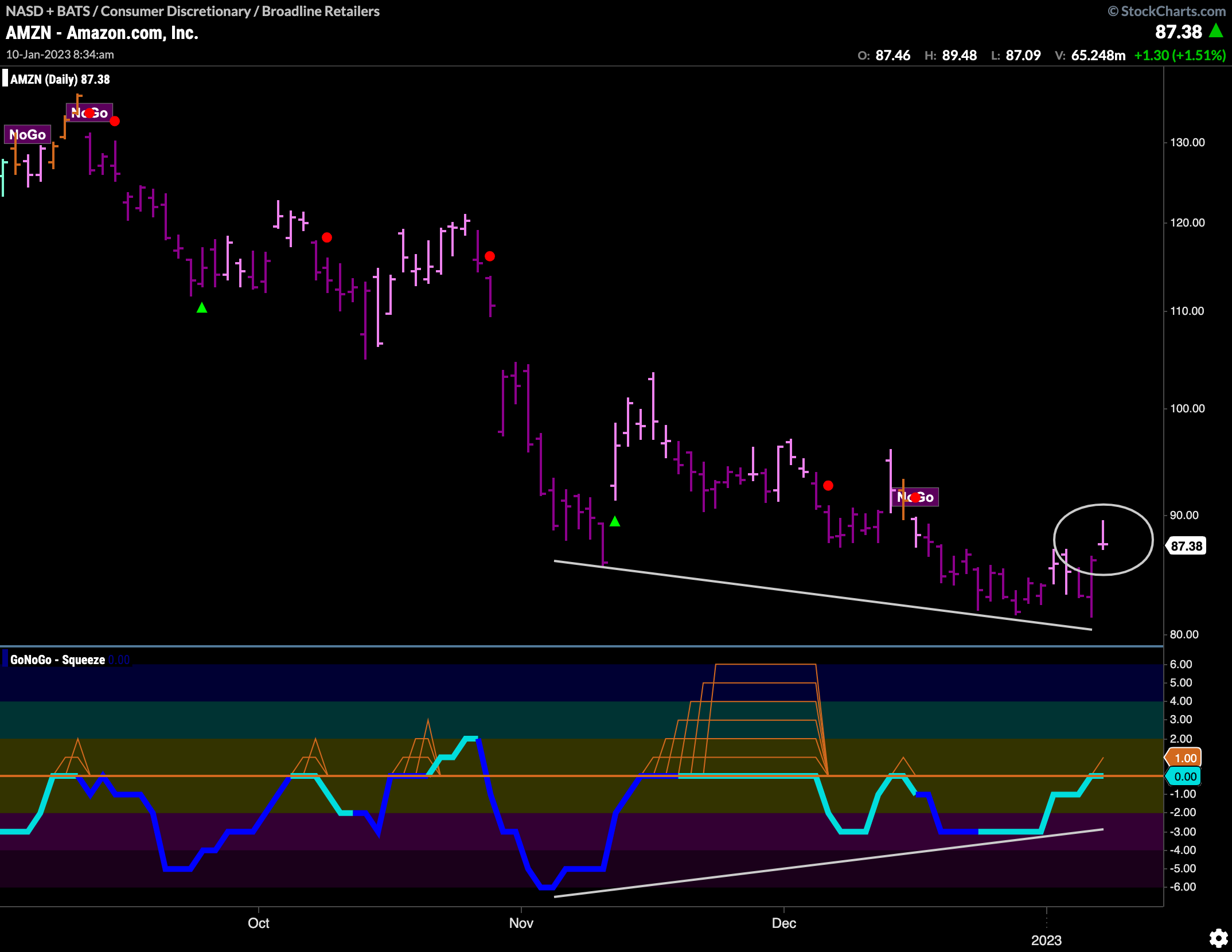1232x952 pixels.
Task: Click the Oct label on time axis
Action: click(x=259, y=923)
